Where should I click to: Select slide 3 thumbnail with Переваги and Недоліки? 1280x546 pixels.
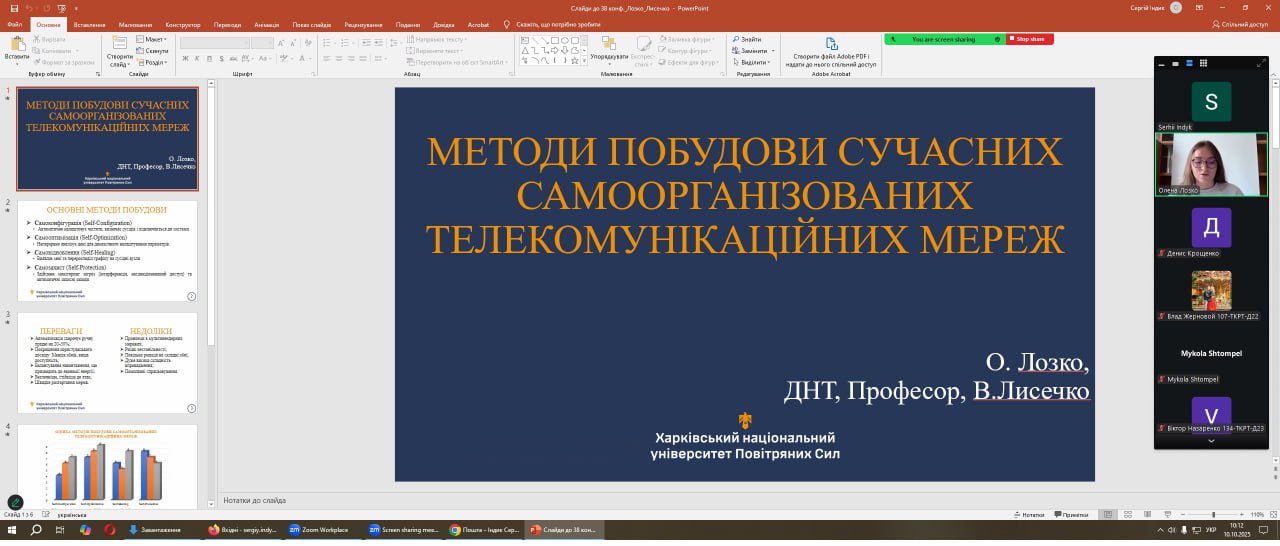coord(107,362)
